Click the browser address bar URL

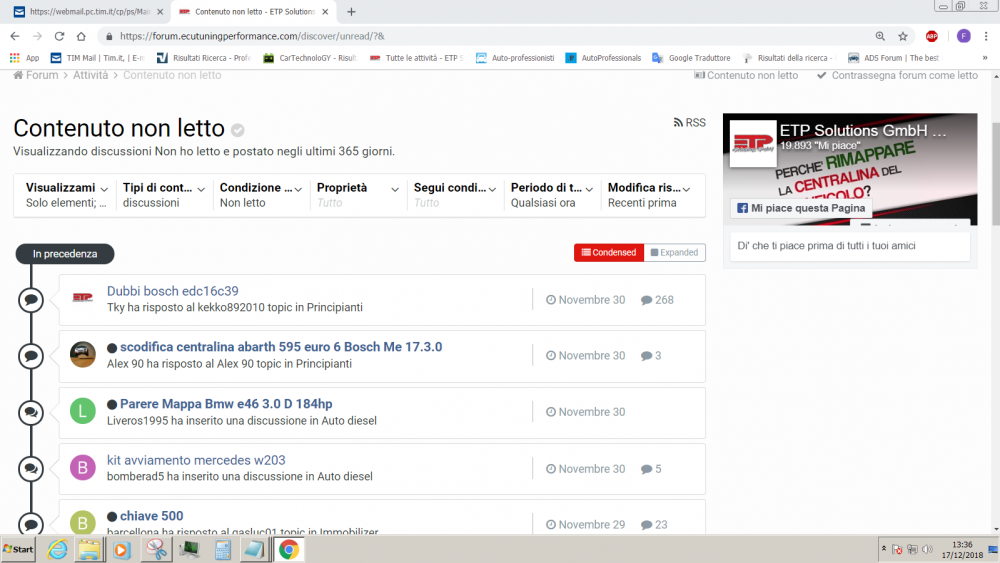pos(250,36)
